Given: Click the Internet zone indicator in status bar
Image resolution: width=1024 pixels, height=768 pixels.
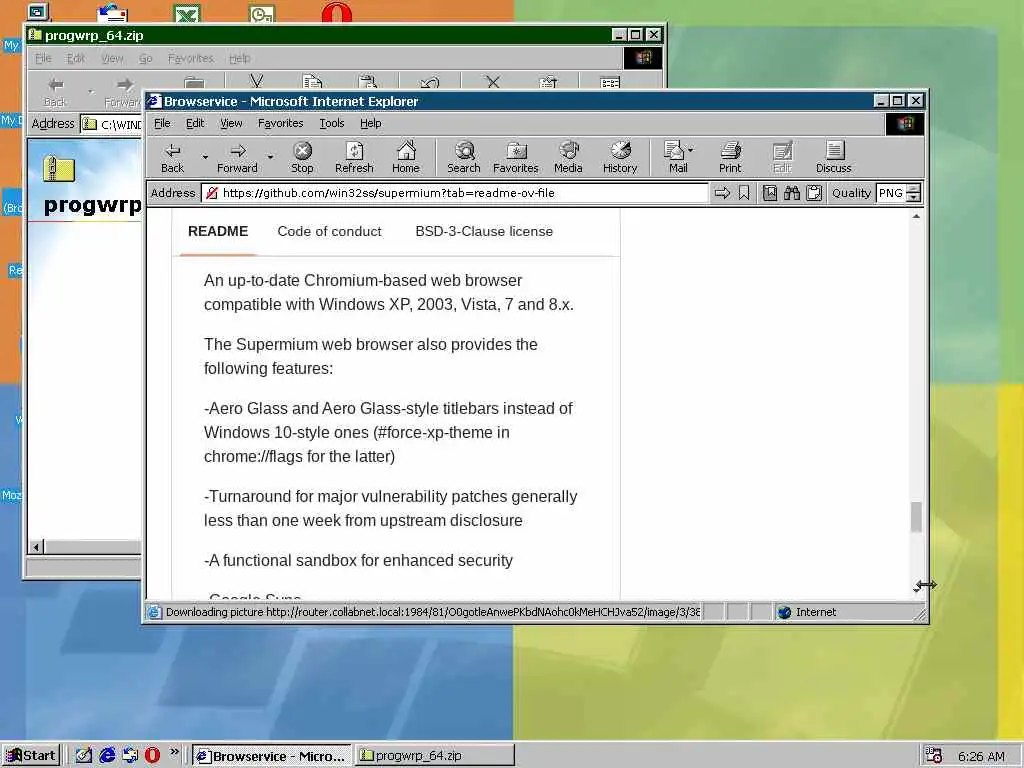Looking at the screenshot, I should tap(807, 612).
